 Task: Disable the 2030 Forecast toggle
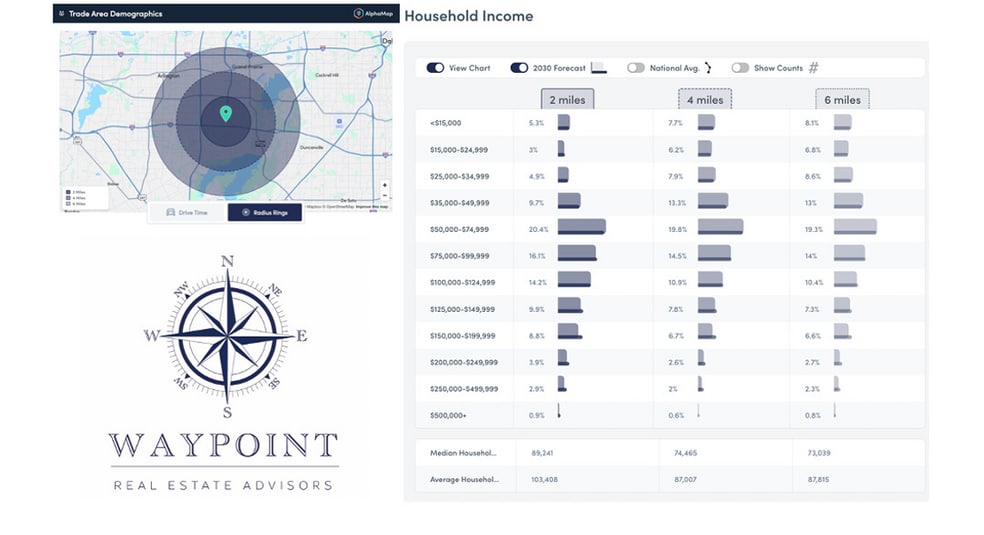coord(519,68)
